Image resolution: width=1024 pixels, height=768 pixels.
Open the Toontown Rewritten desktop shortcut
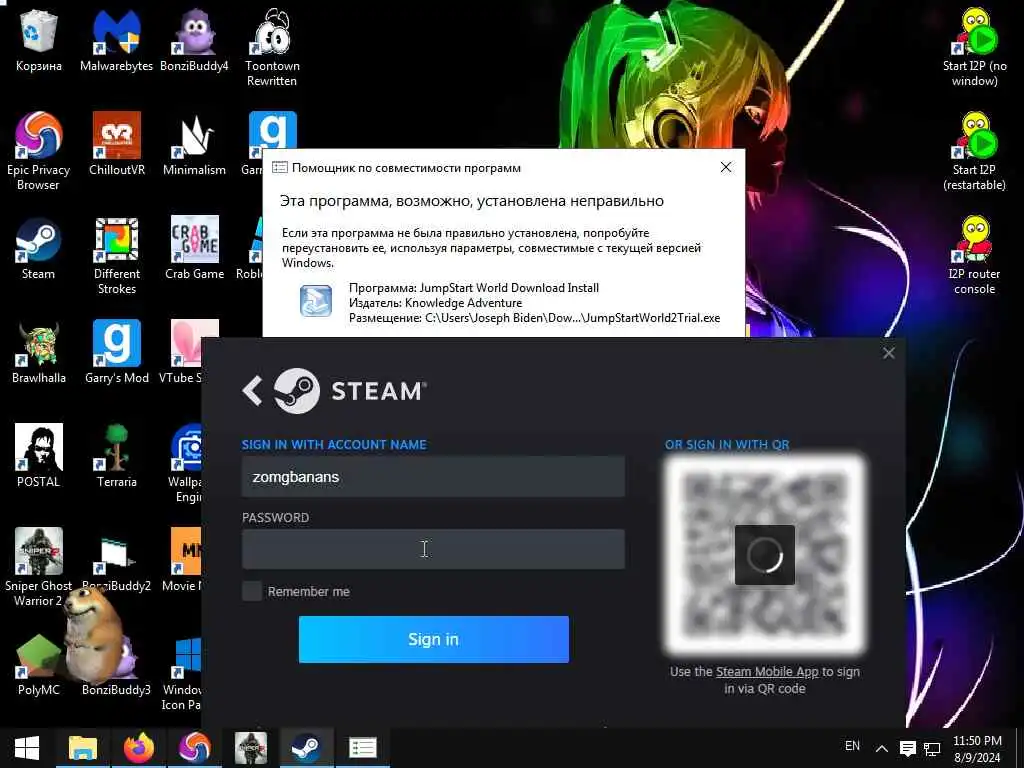(x=272, y=48)
